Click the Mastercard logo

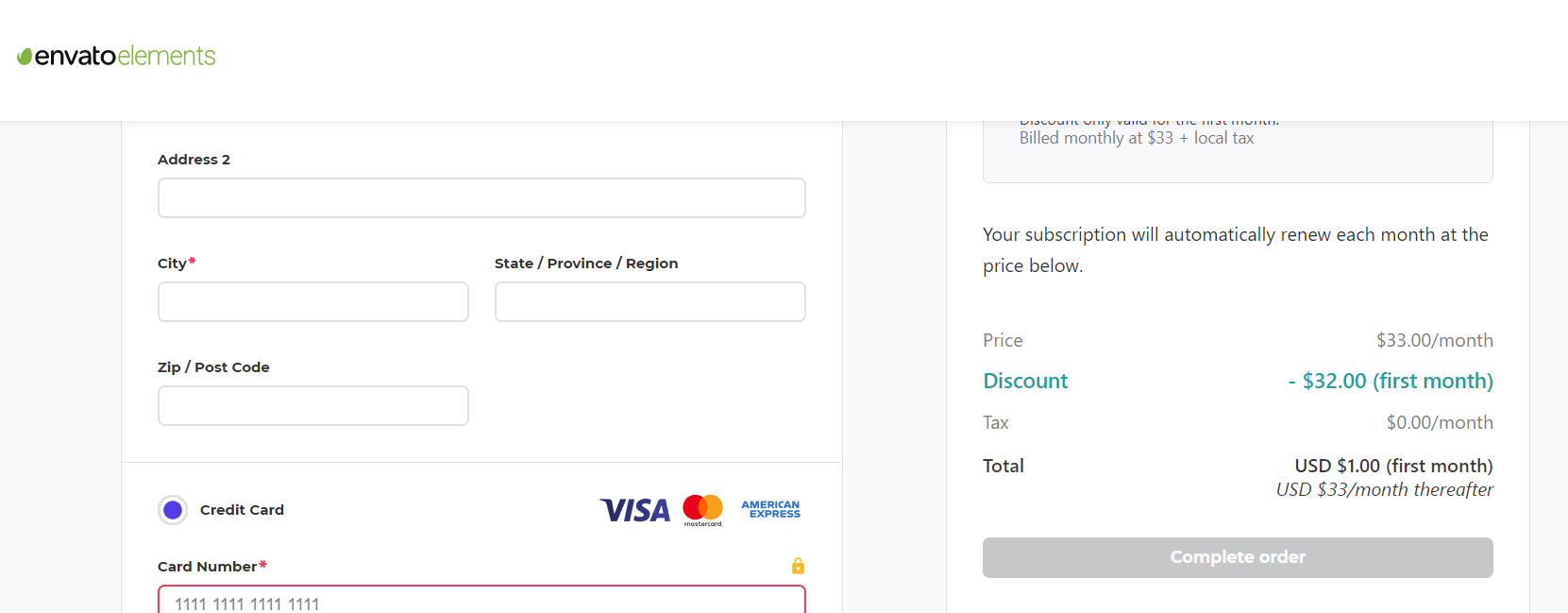pos(702,509)
